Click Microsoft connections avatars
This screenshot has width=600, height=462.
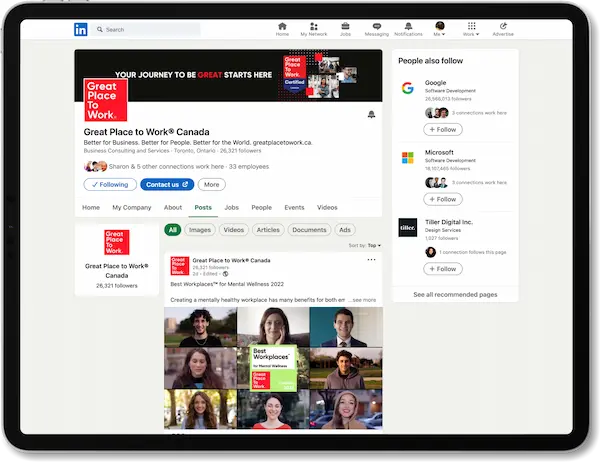[x=437, y=183]
